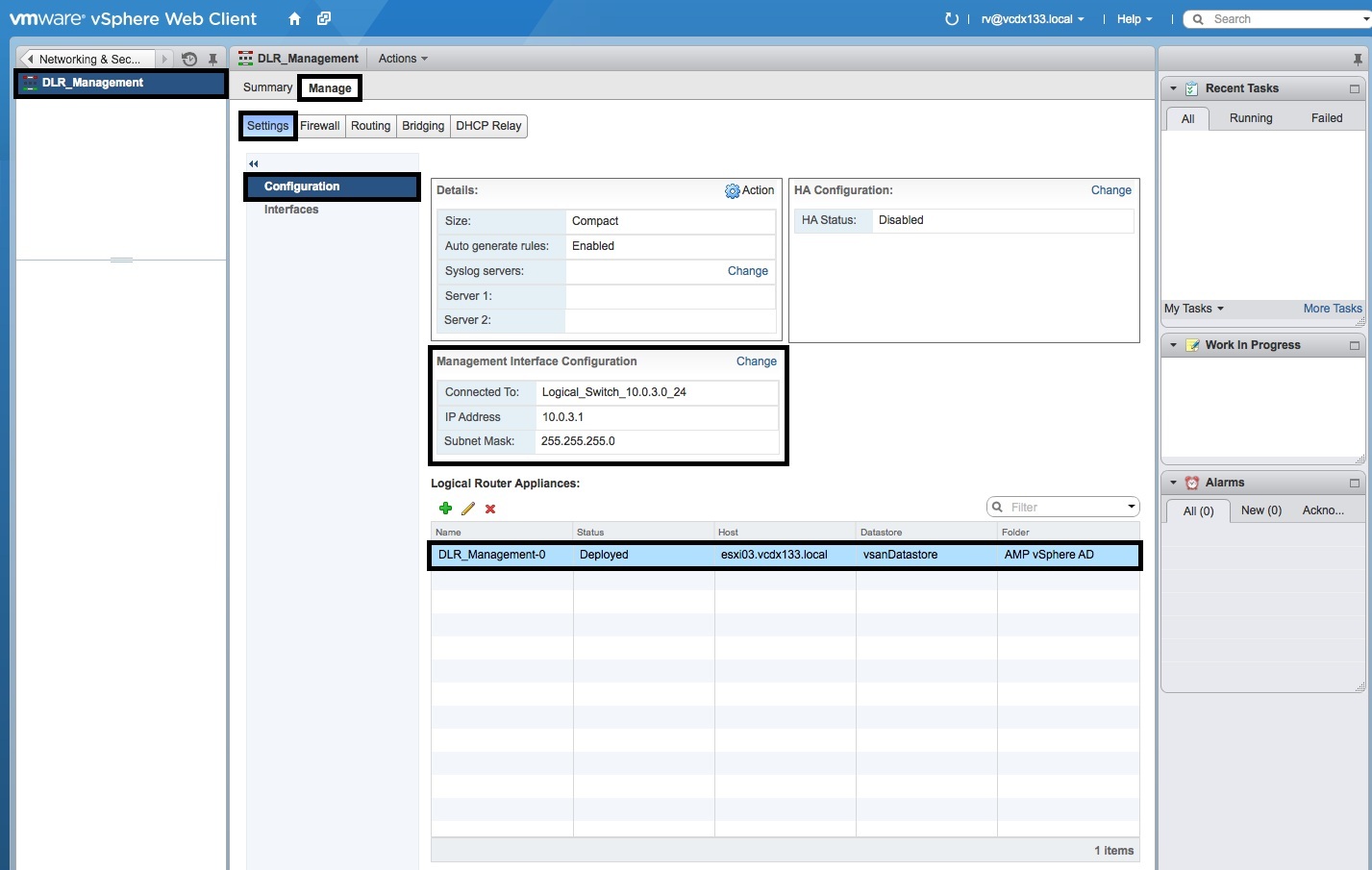Select Interfaces in settings menu

coord(291,210)
